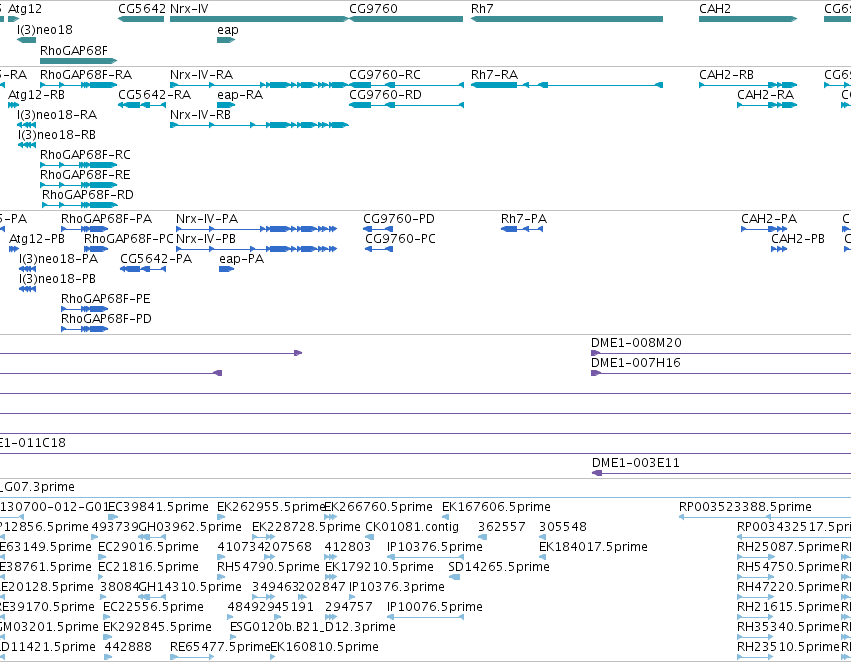Click protein RhoGAP68F-PD
The height and width of the screenshot is (662, 851).
tap(106, 319)
